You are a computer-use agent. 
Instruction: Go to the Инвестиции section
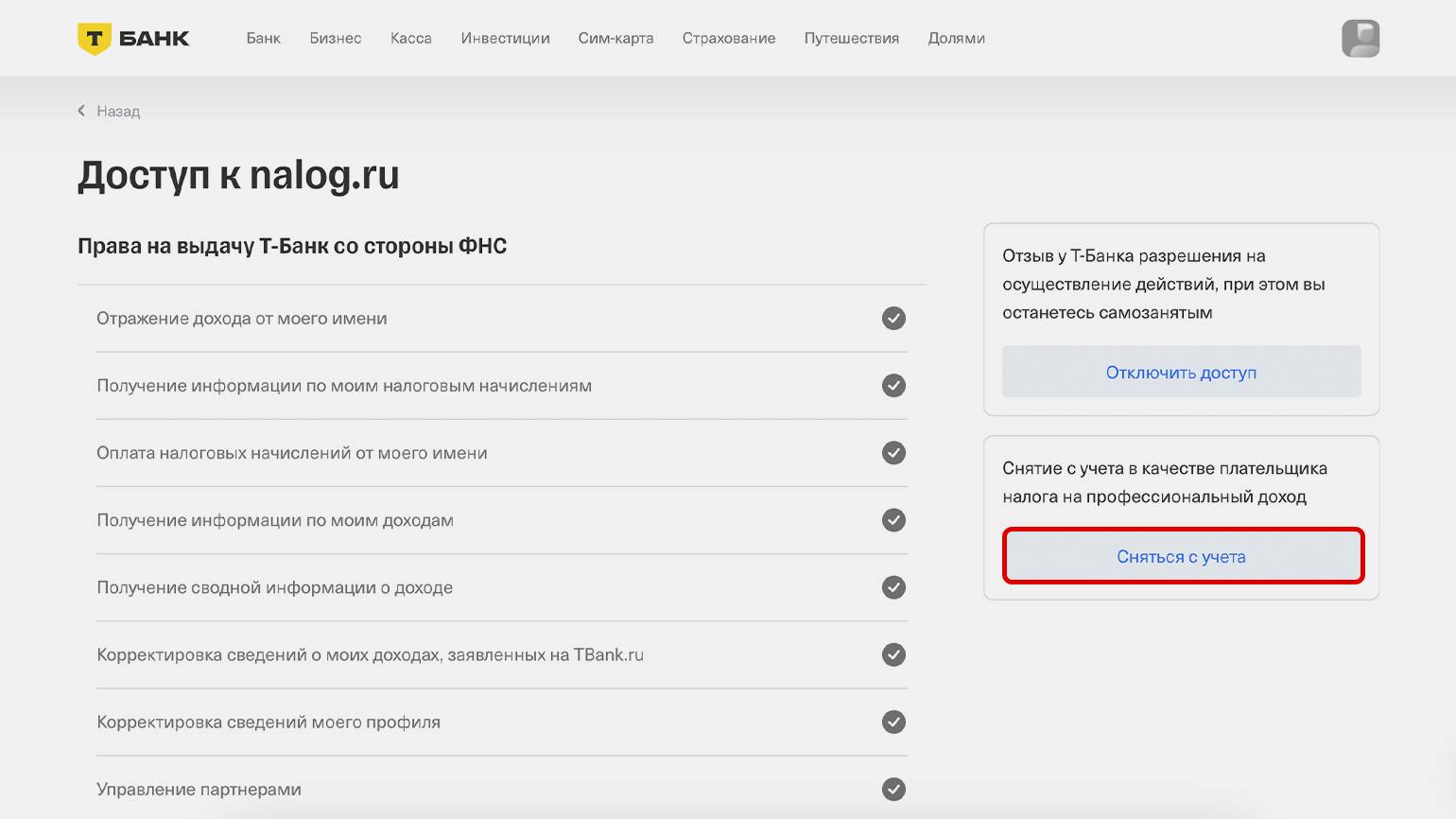click(x=505, y=39)
